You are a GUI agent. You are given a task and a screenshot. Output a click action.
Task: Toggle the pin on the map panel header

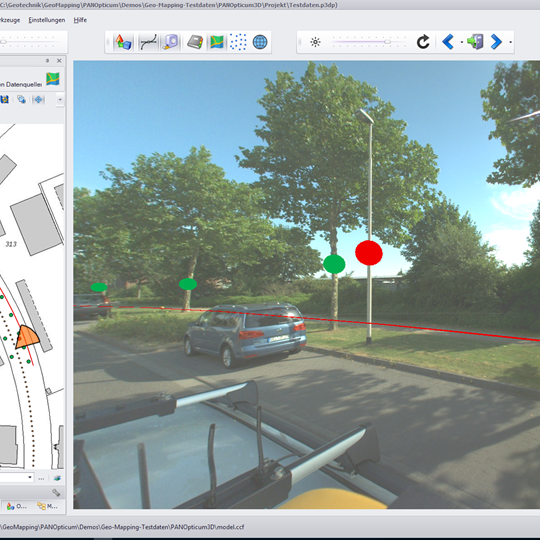pos(48,61)
